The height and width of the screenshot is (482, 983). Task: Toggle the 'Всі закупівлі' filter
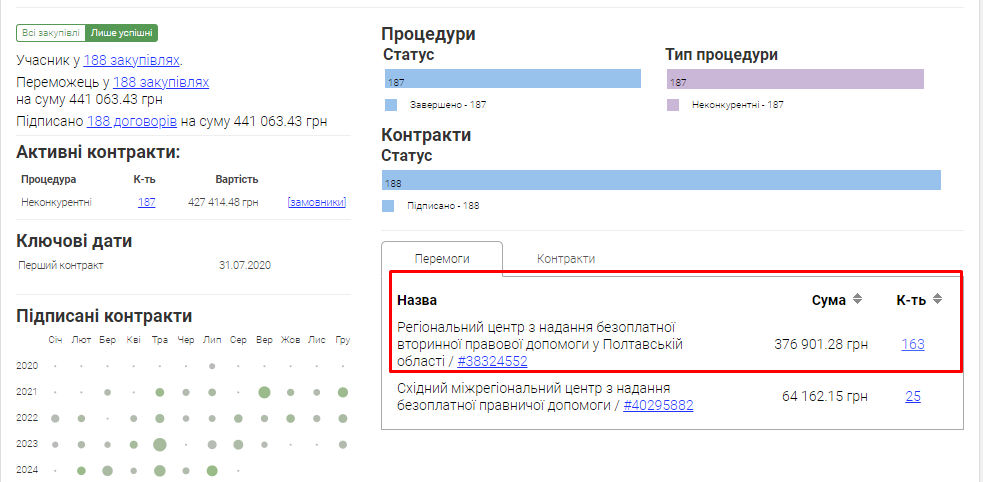coord(51,33)
